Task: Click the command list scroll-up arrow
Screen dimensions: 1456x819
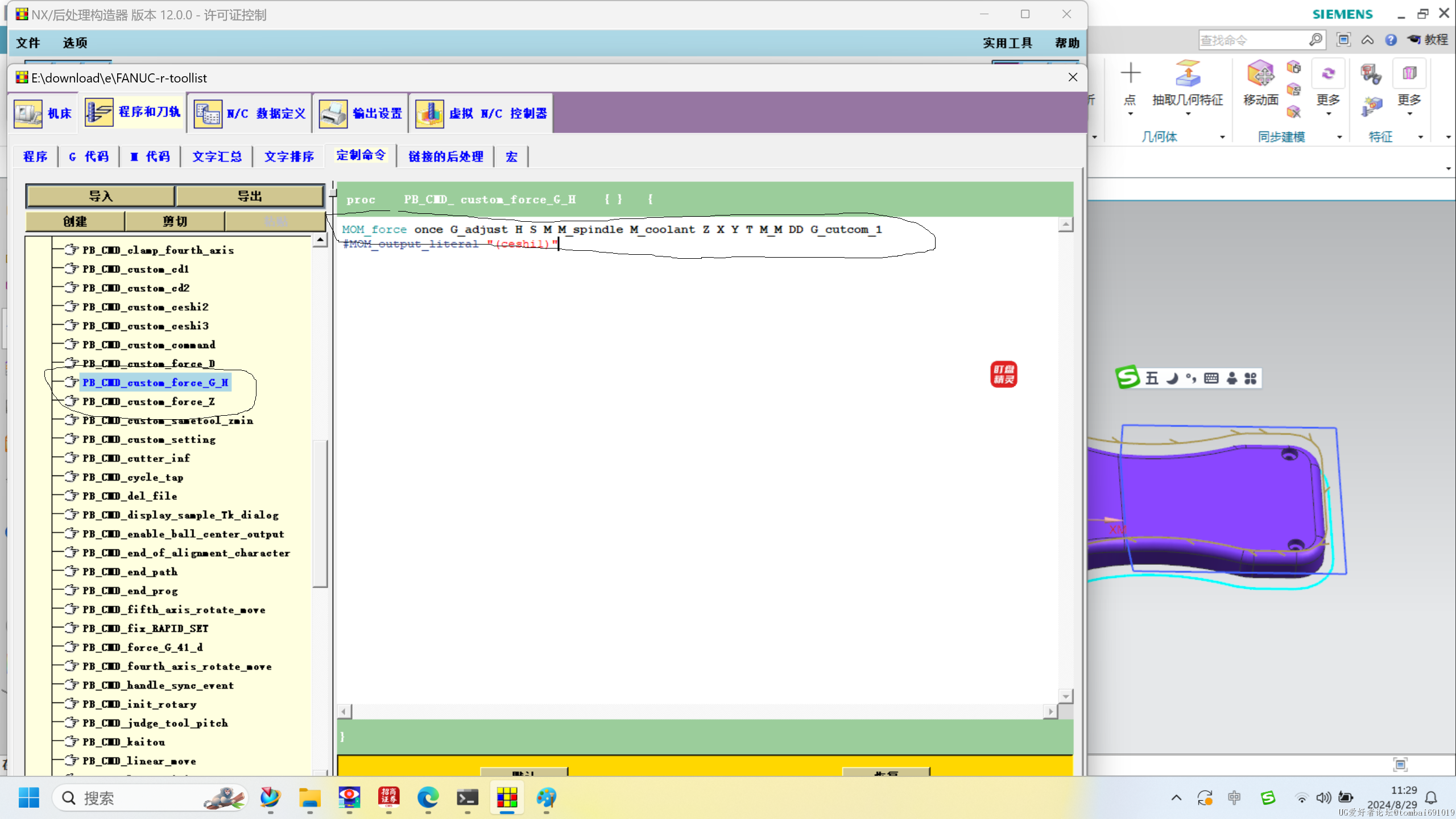Action: coord(320,241)
